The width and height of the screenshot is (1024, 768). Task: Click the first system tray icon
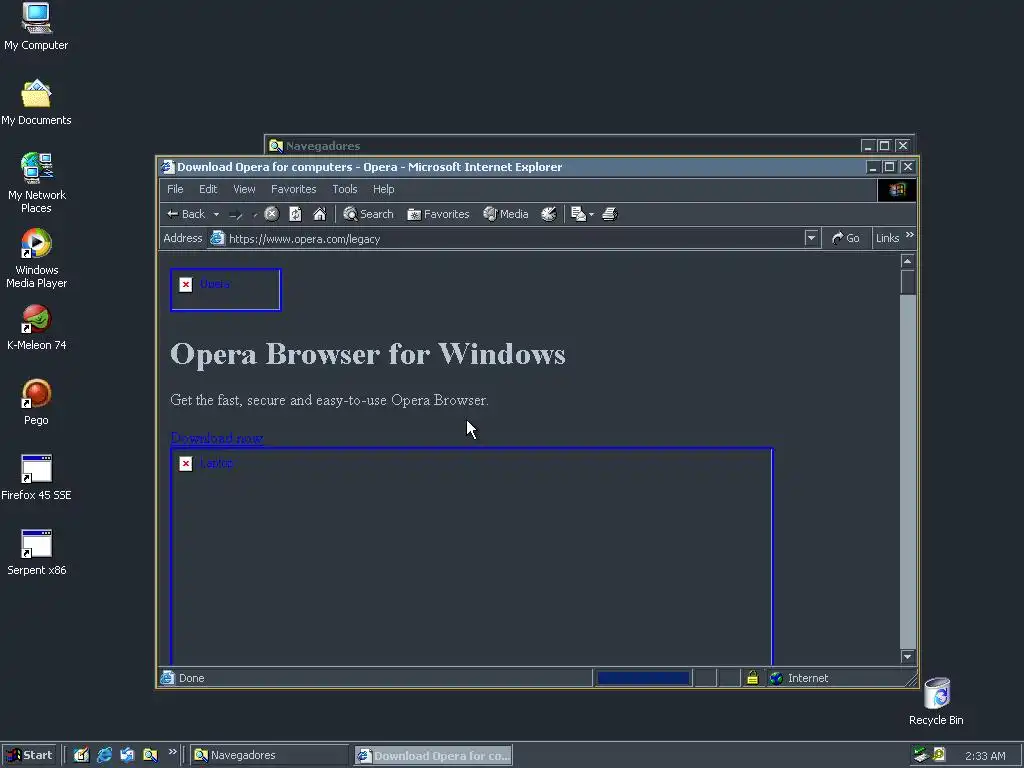921,755
